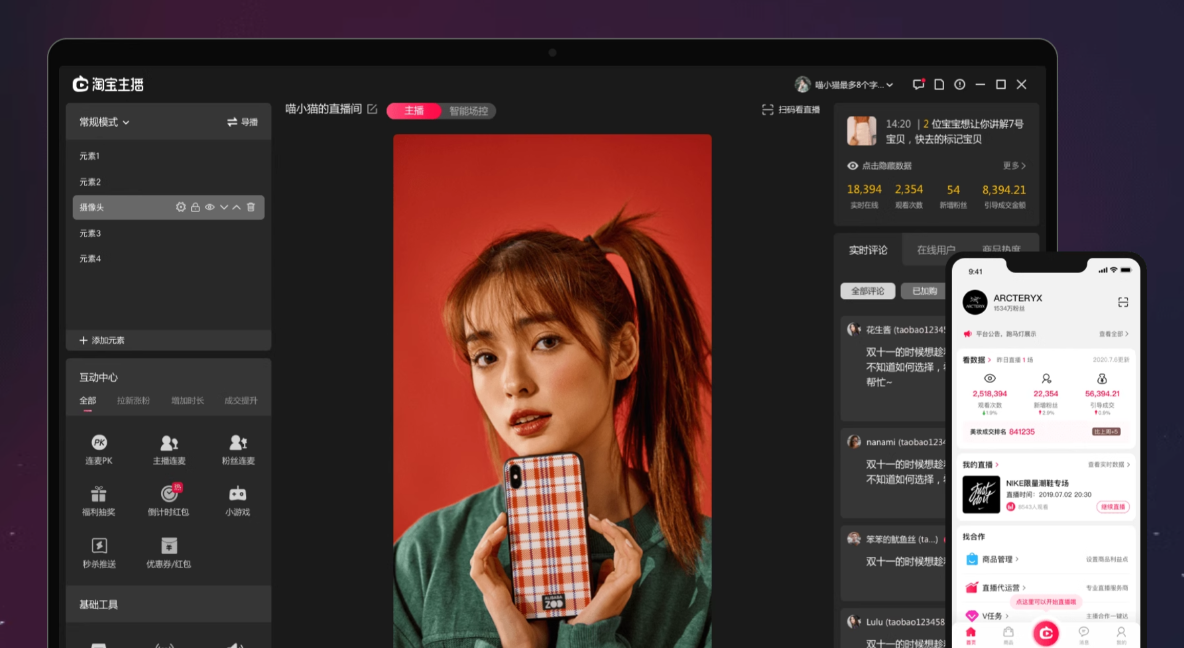Image resolution: width=1184 pixels, height=648 pixels.
Task: Select 成交提升 tab in 互动中心
Action: click(241, 400)
